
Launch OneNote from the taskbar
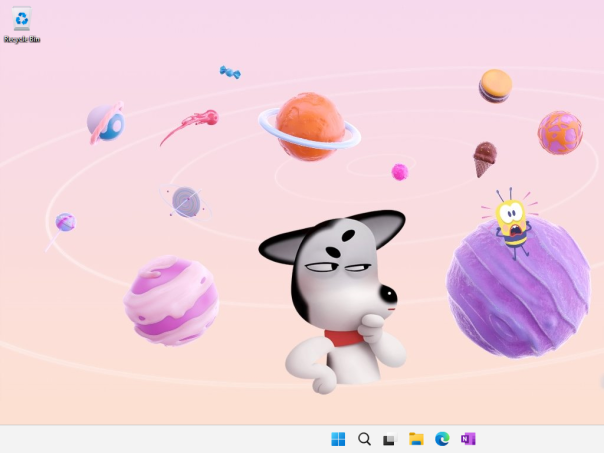point(468,439)
